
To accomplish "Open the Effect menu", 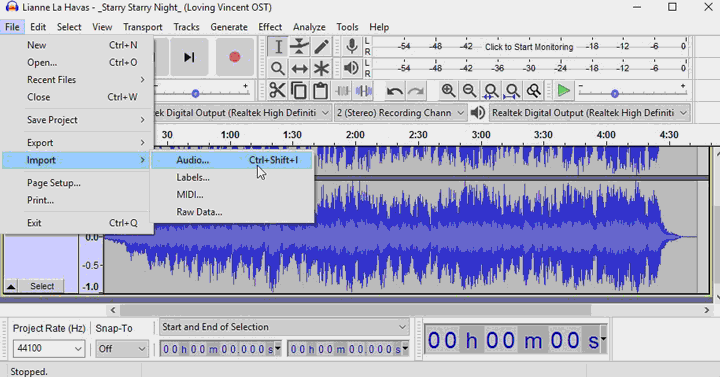I will [x=270, y=27].
